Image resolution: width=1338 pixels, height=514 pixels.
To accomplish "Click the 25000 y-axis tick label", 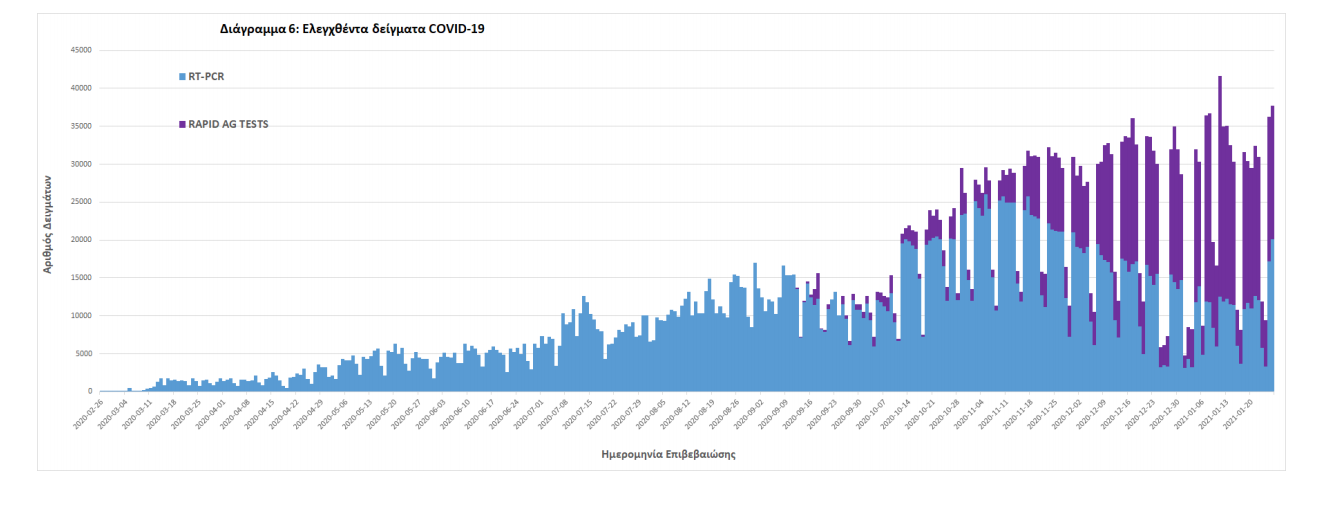I will pos(79,202).
